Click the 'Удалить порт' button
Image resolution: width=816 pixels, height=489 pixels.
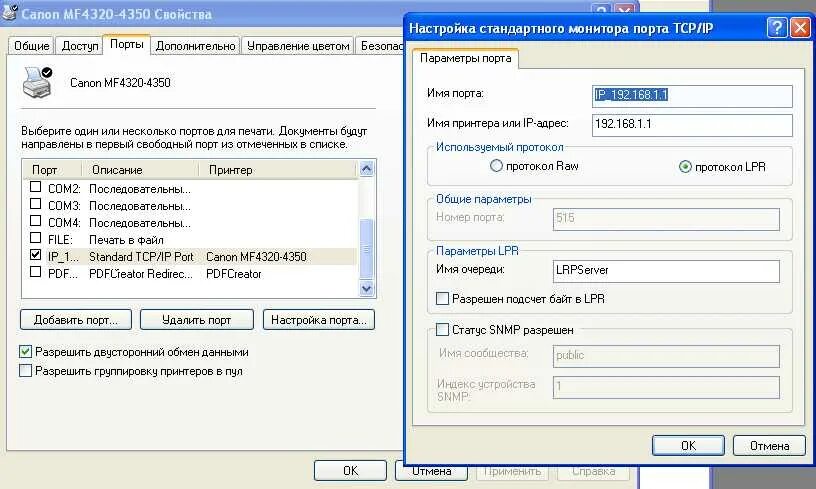[197, 320]
